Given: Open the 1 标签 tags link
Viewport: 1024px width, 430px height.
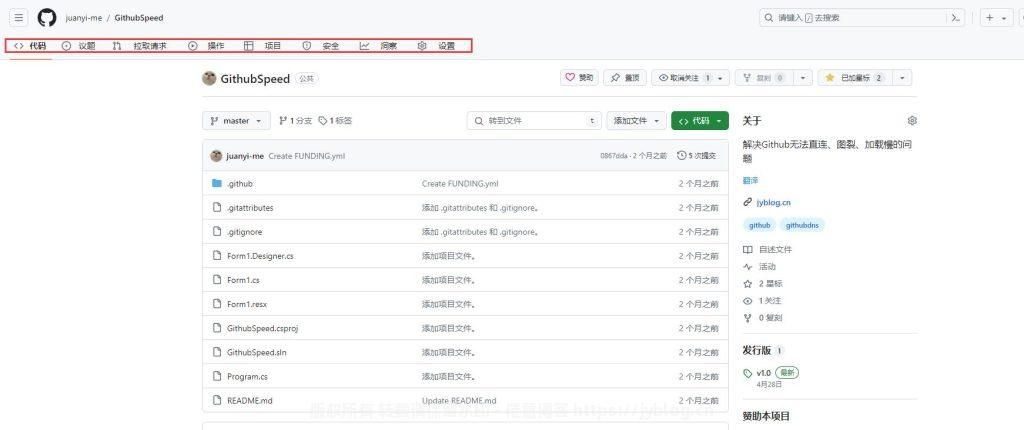Looking at the screenshot, I should (335, 121).
